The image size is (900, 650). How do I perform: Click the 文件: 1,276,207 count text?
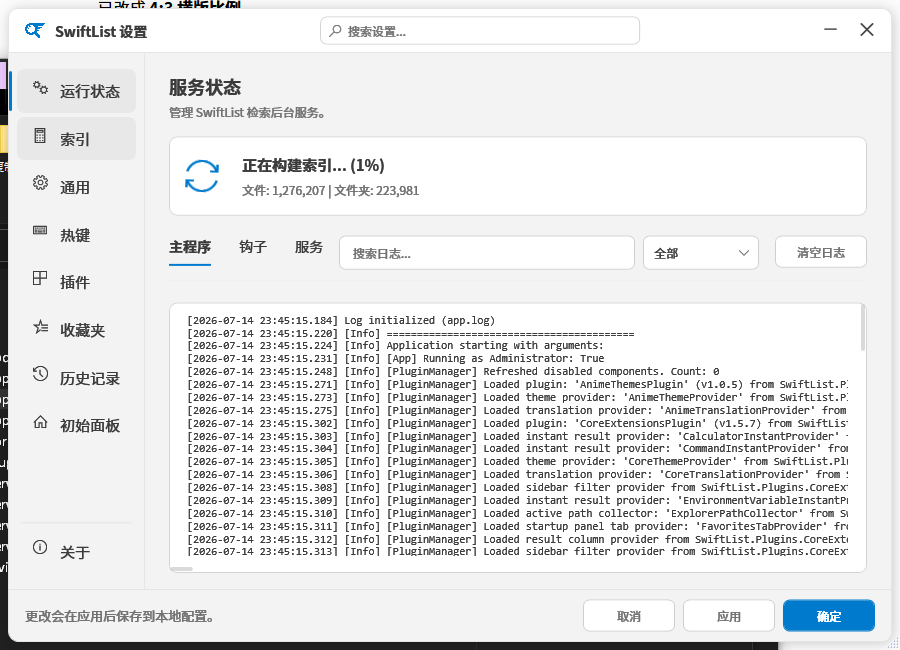coord(284,191)
